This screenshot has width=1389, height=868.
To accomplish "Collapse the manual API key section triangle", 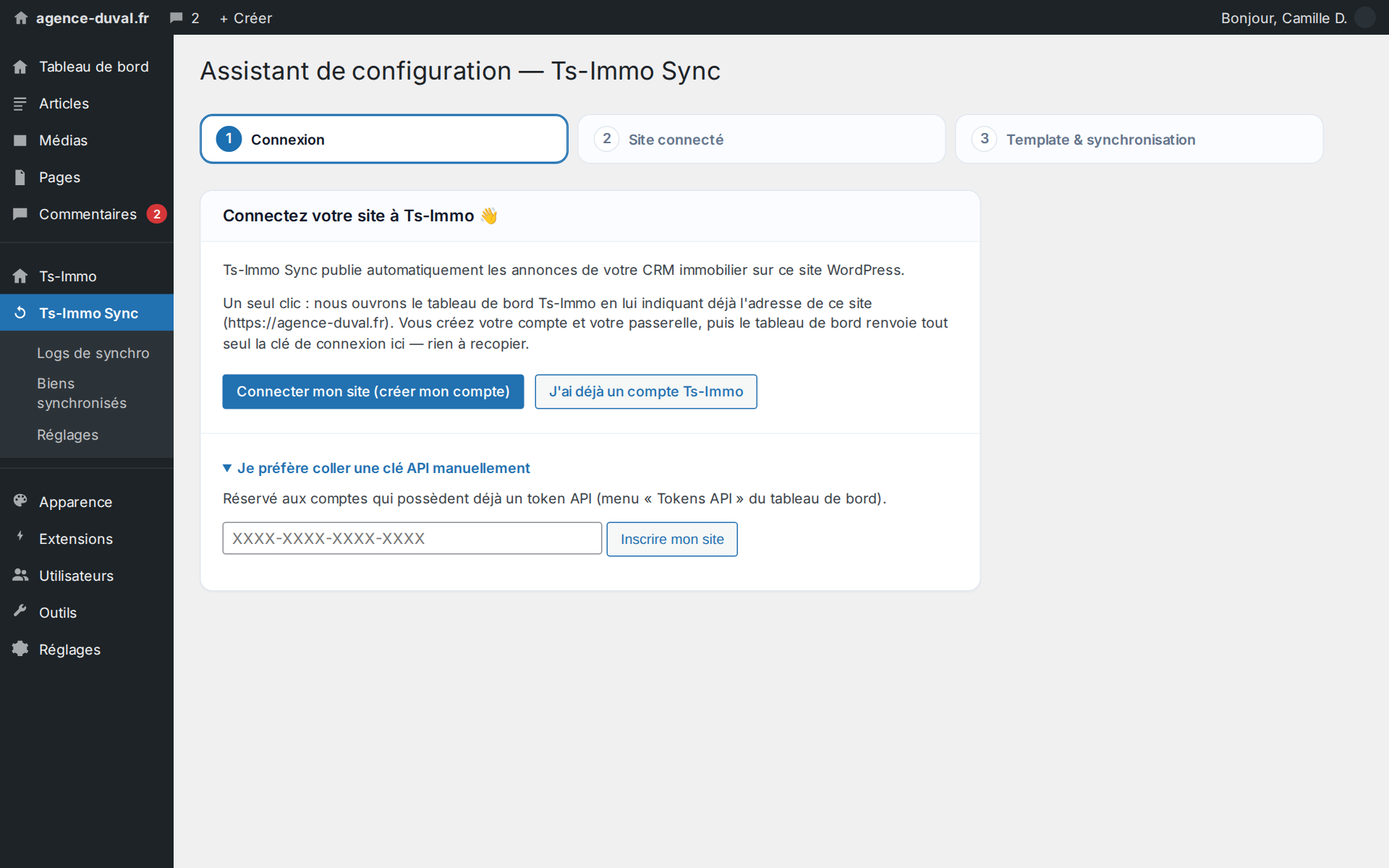I will [227, 468].
